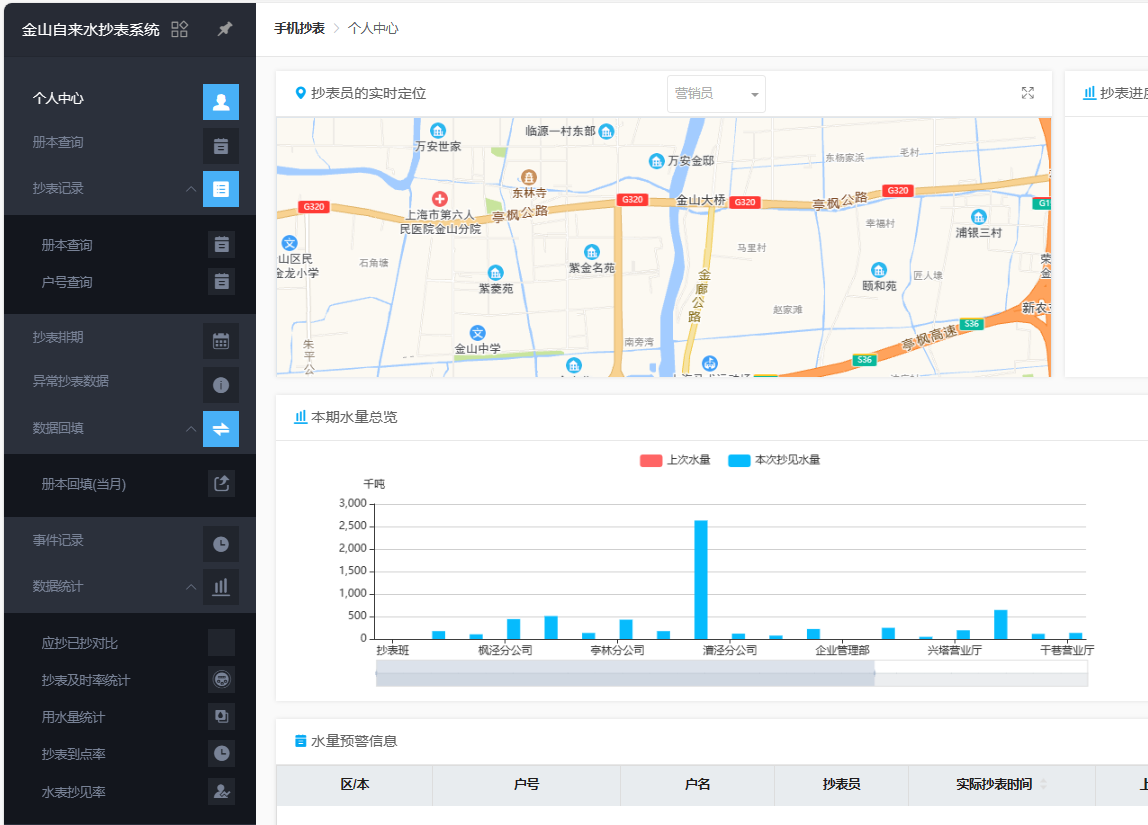Image resolution: width=1148 pixels, height=825 pixels.
Task: Collapse the 抄表记录 submenu
Action: (190, 188)
